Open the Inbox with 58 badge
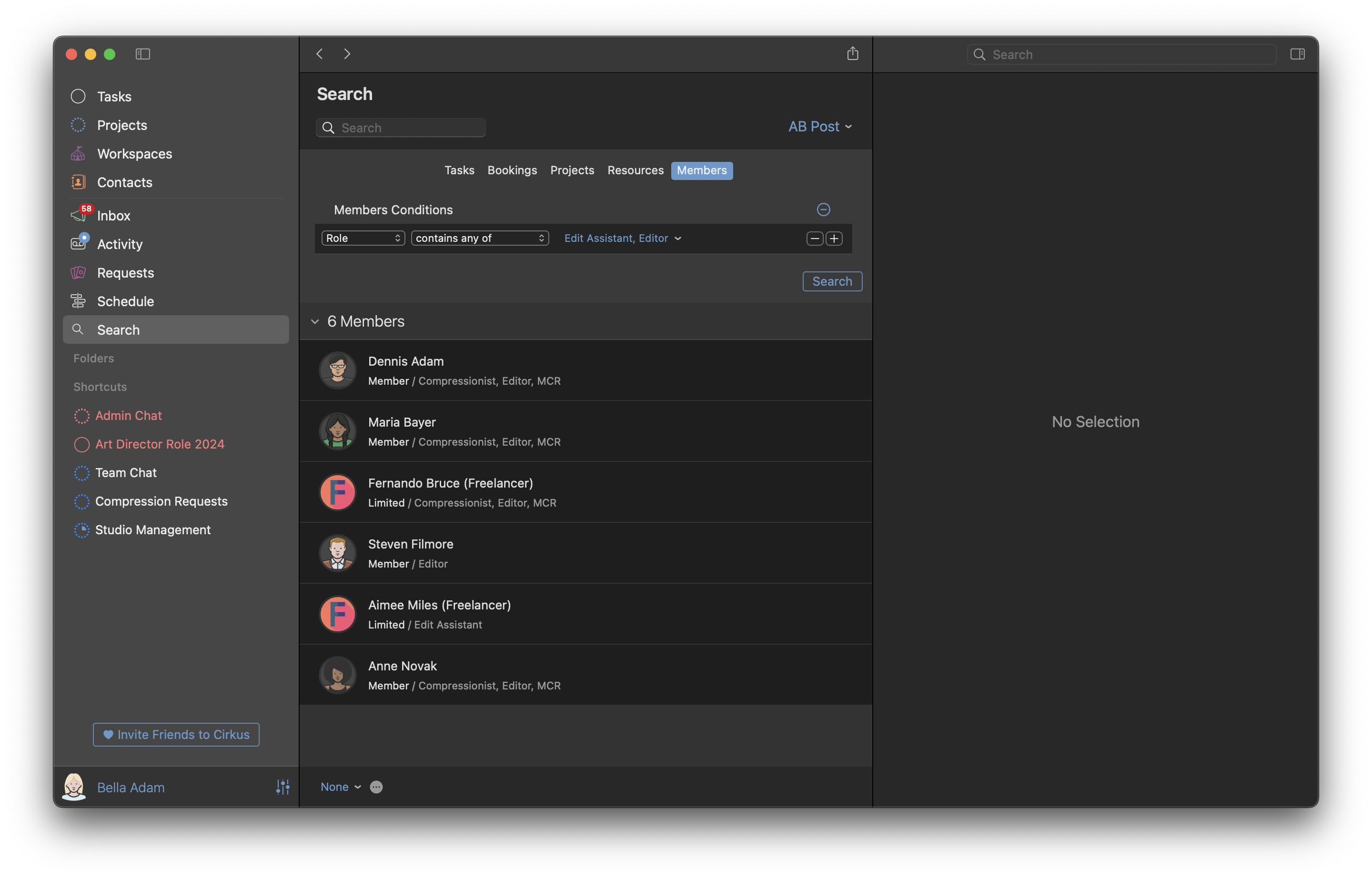This screenshot has height=878, width=1372. click(113, 216)
